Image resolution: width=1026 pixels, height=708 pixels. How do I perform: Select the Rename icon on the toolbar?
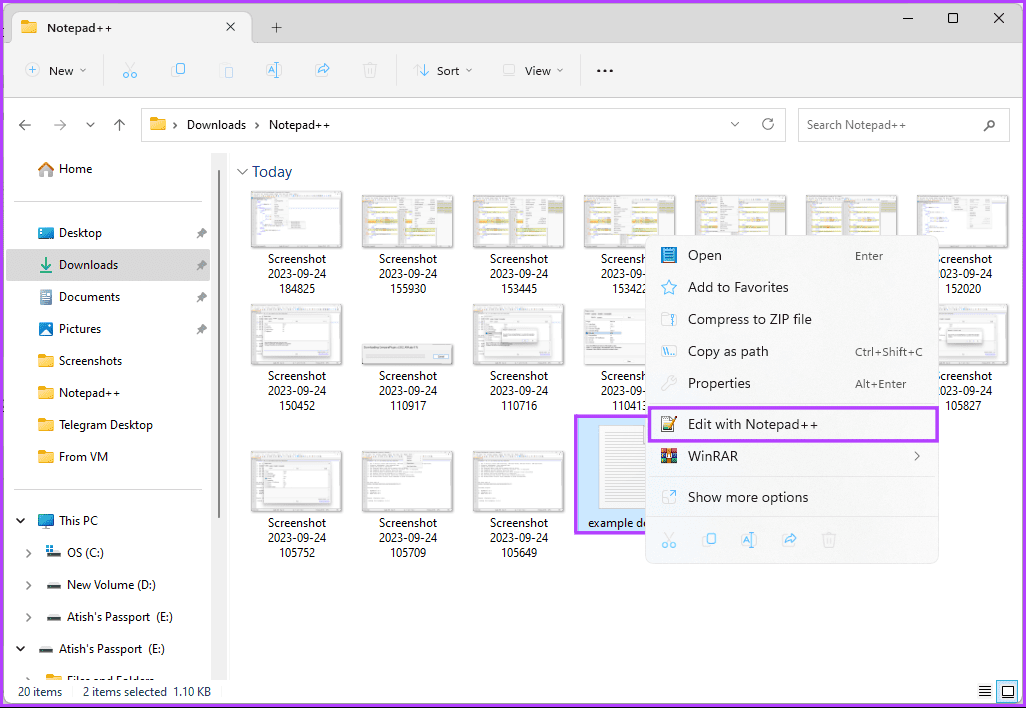pos(274,70)
